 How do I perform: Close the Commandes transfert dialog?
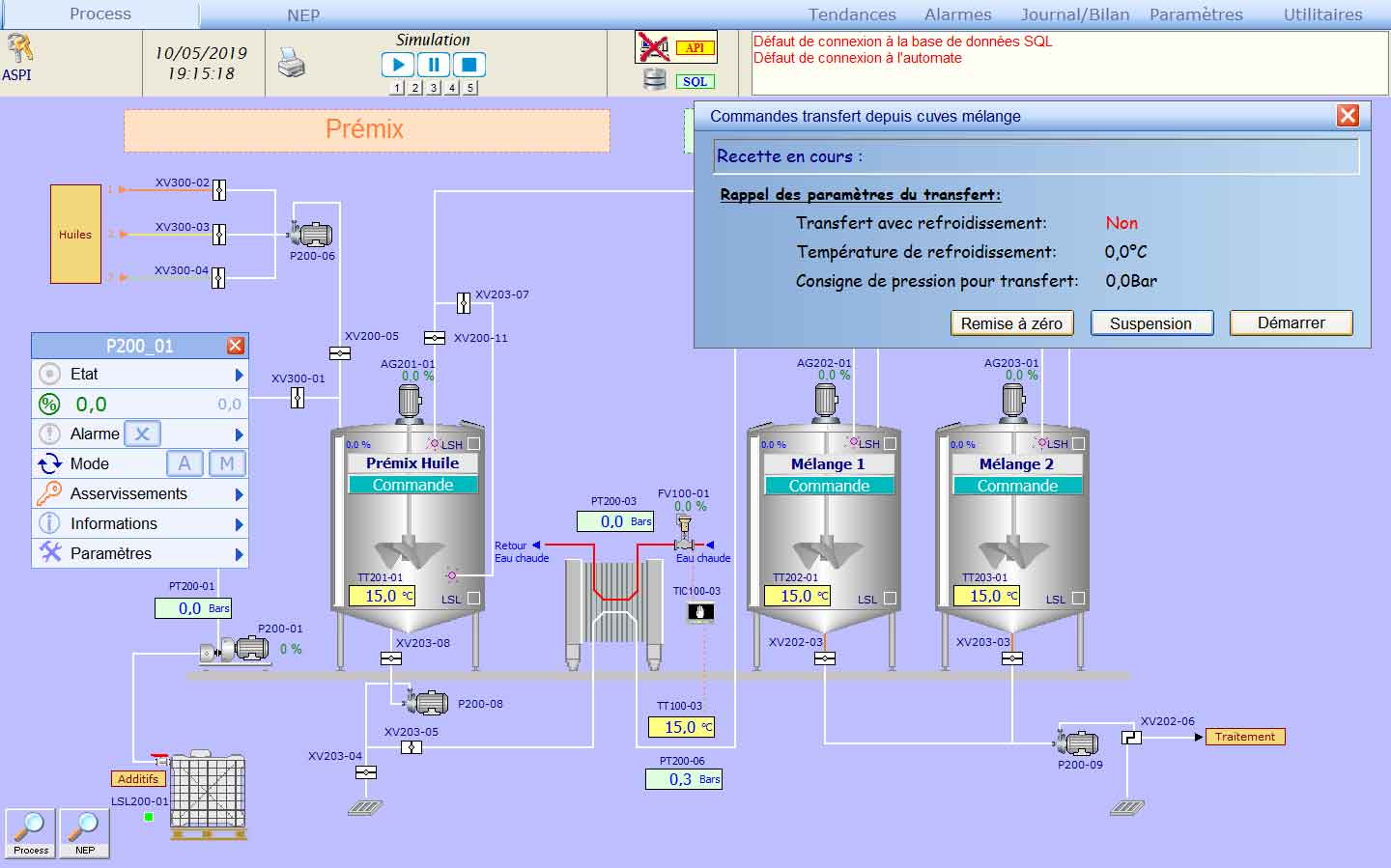pyautogui.click(x=1348, y=116)
